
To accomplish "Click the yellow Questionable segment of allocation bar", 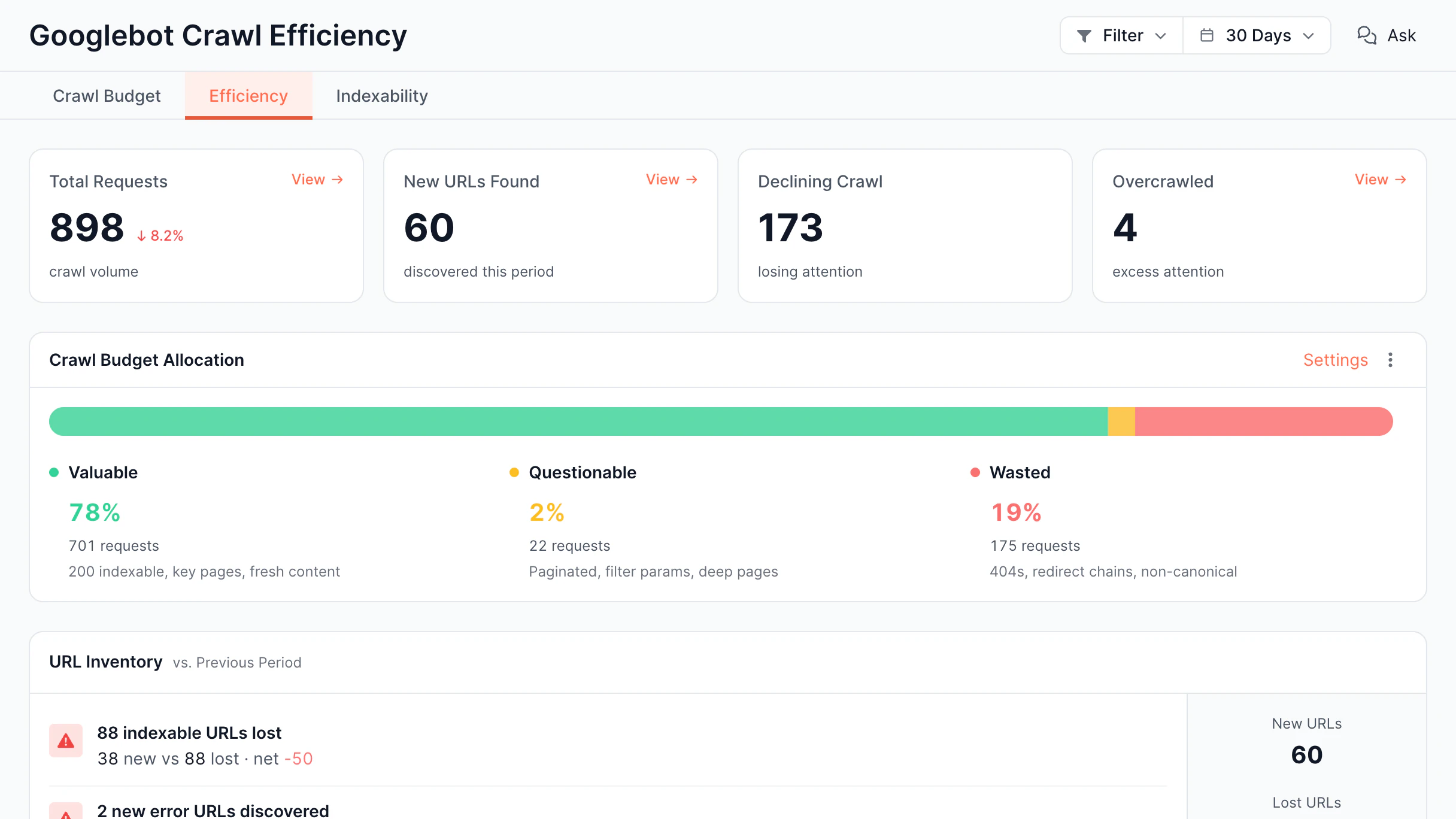I will [x=1121, y=421].
